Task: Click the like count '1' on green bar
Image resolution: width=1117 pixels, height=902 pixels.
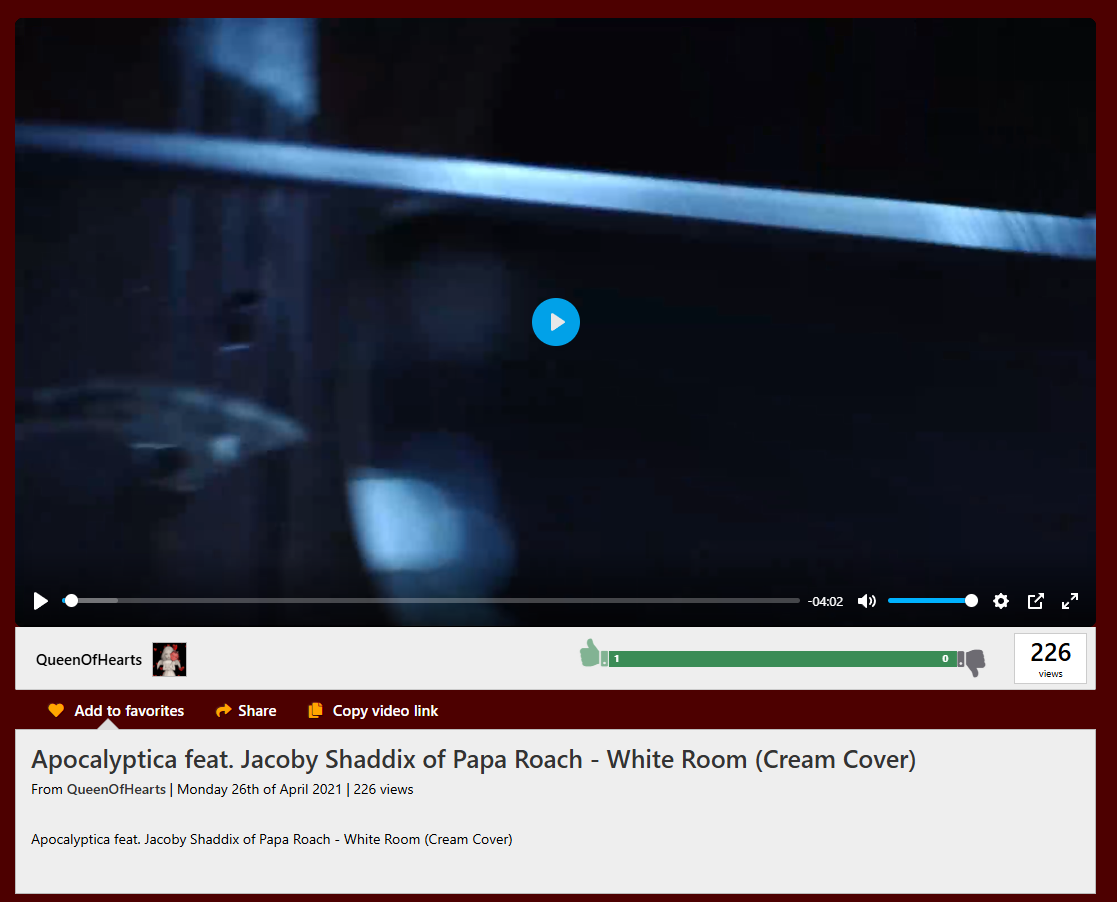Action: (x=617, y=659)
